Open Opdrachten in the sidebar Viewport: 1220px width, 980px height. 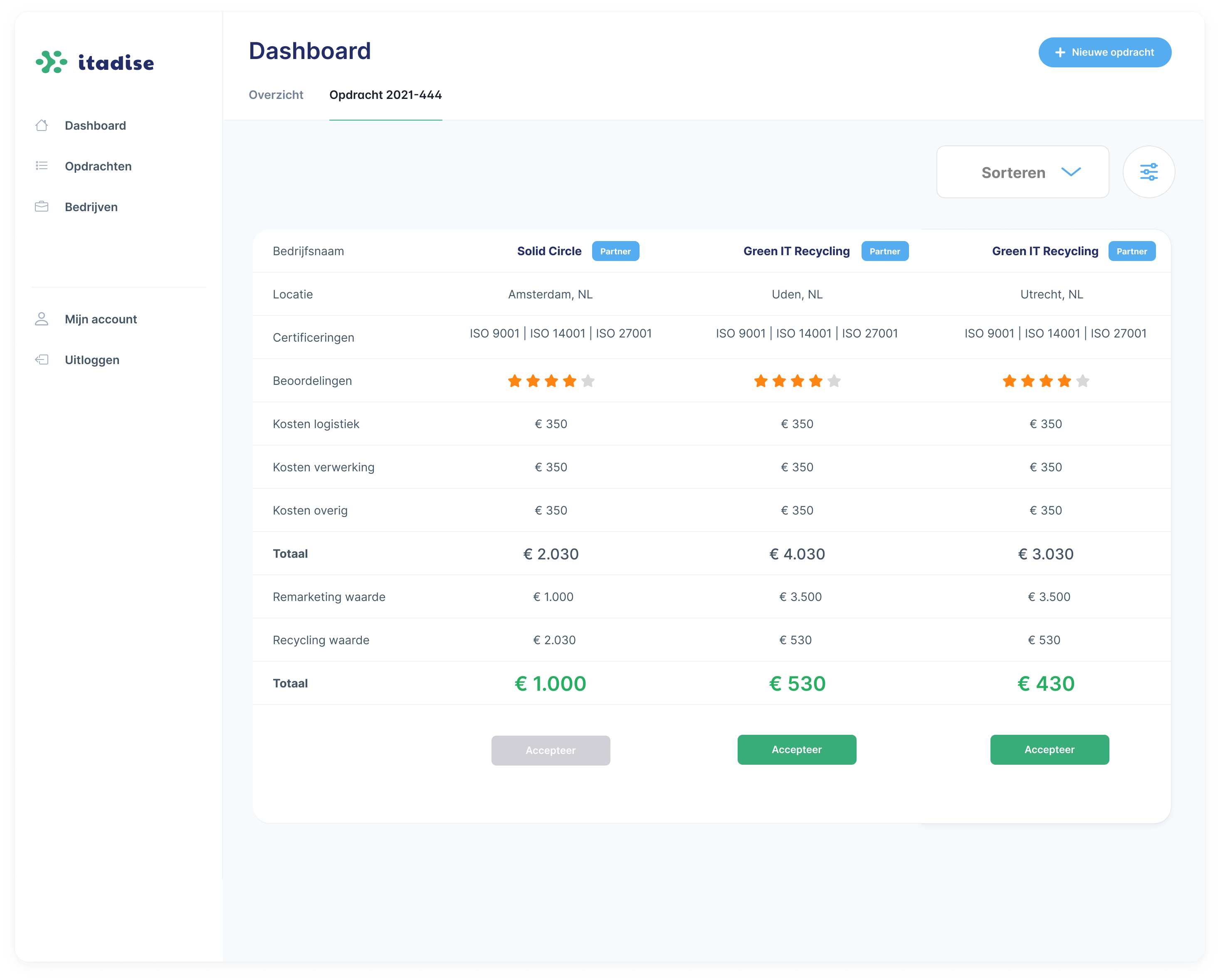tap(98, 166)
